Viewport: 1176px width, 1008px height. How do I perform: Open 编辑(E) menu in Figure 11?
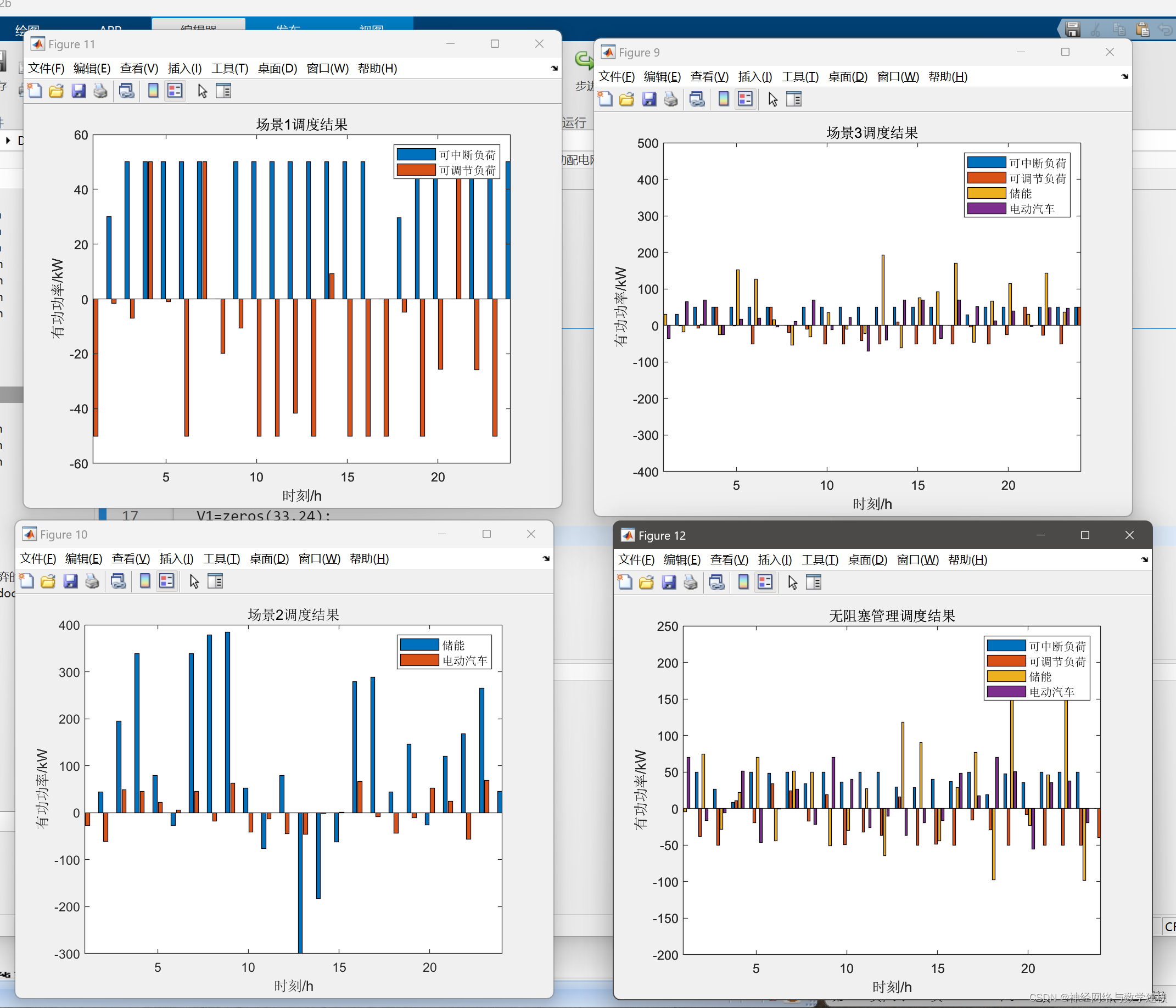92,69
